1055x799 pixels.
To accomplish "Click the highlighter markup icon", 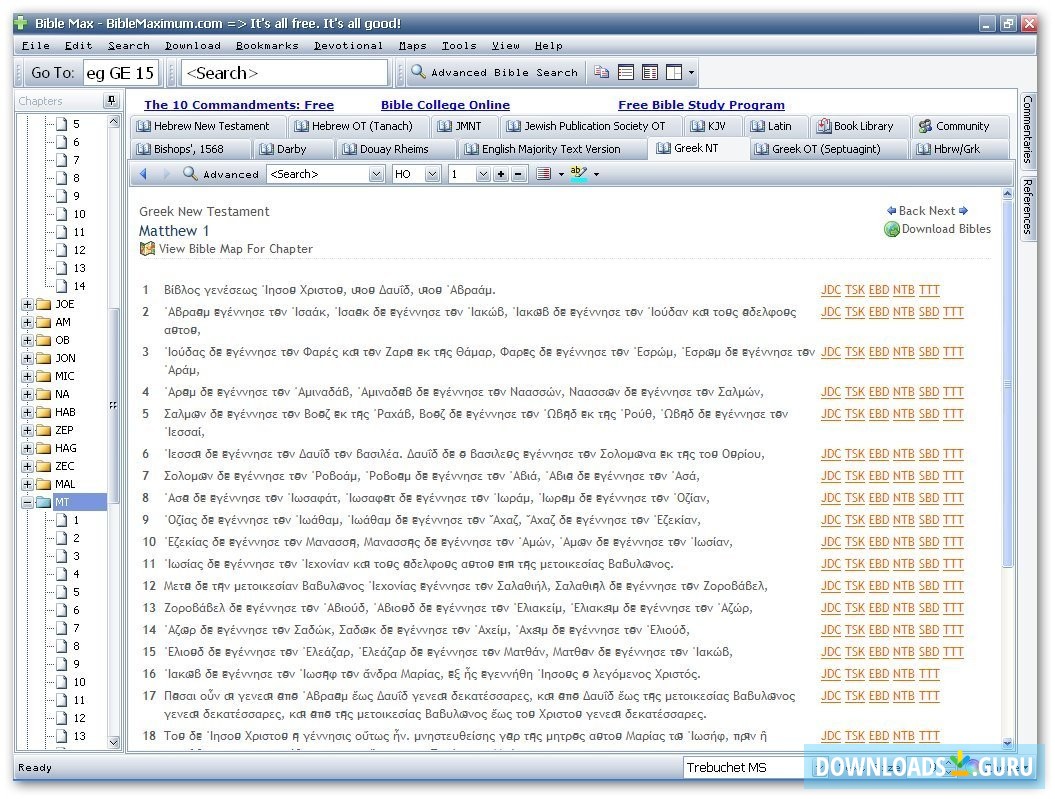I will pos(579,174).
